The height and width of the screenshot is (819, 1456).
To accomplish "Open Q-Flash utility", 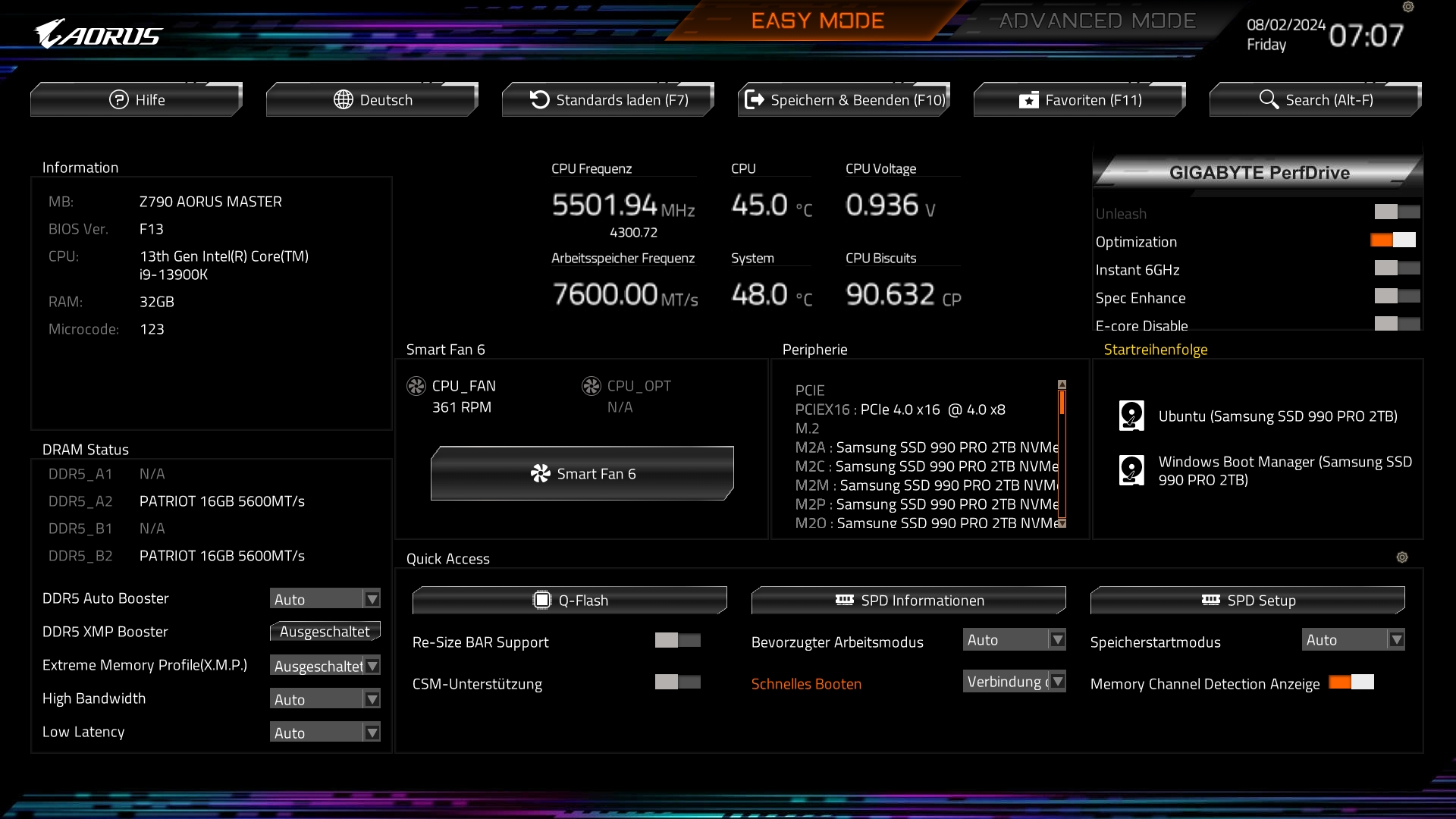I will point(570,601).
